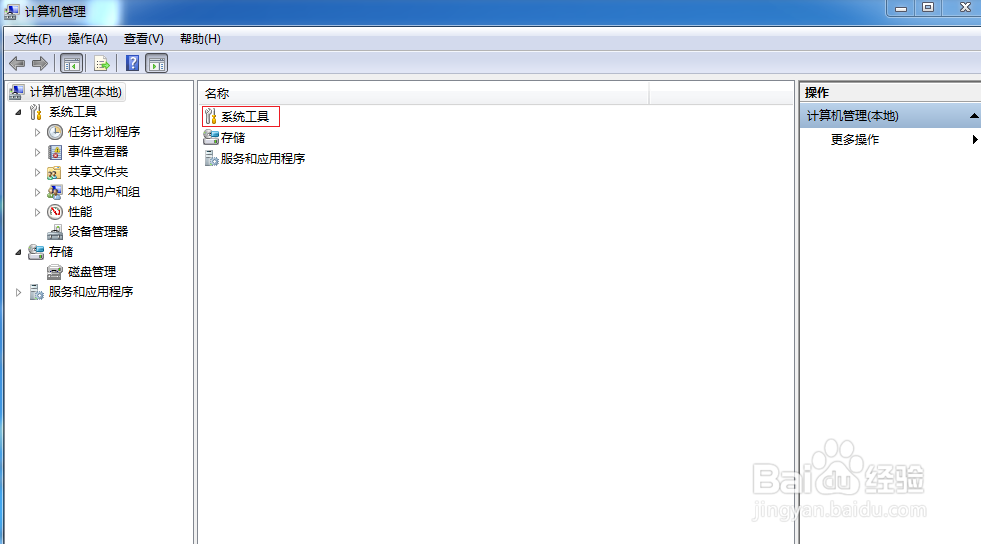The image size is (981, 544).
Task: Click the 存储 storage icon in tree
Action: pos(36,252)
